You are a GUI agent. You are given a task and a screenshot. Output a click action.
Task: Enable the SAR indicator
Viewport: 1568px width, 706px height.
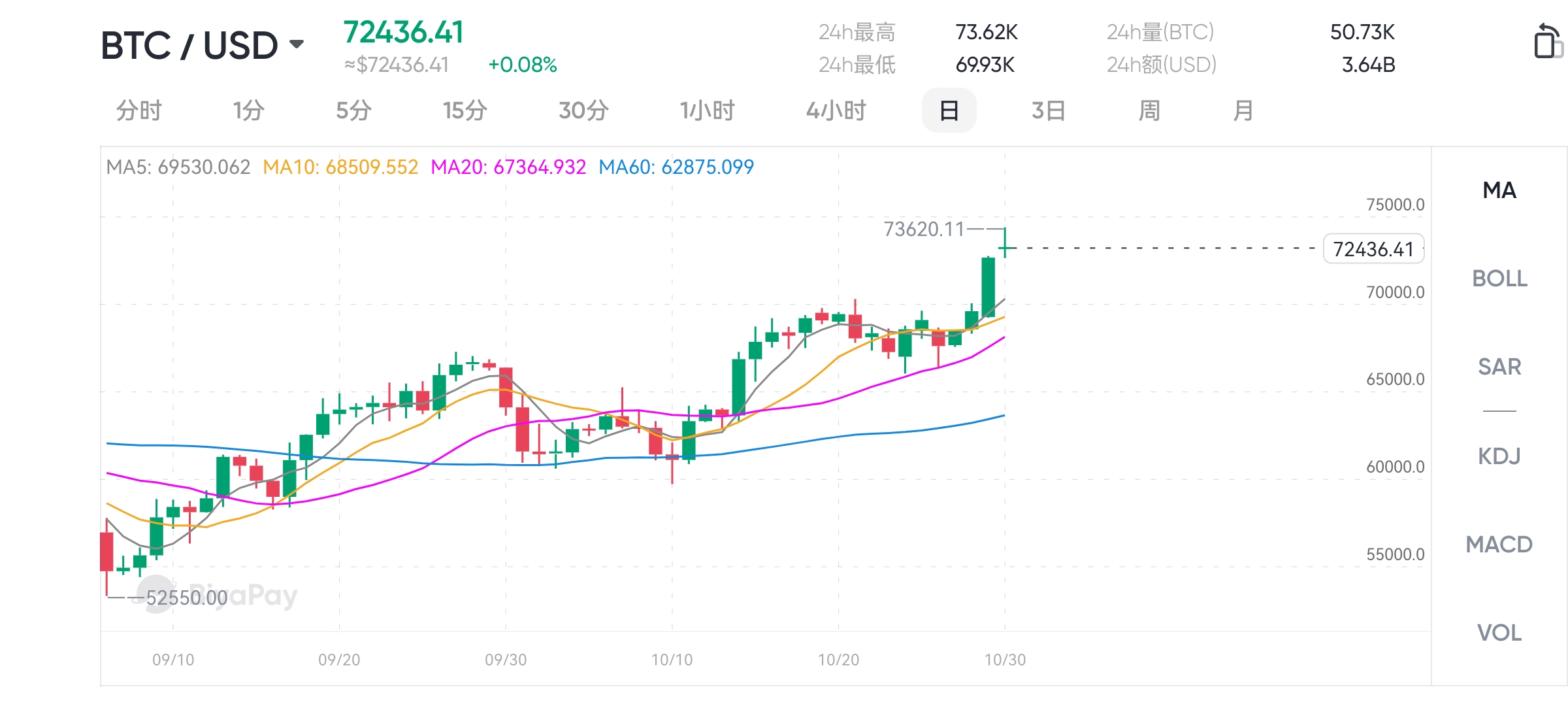(x=1499, y=367)
